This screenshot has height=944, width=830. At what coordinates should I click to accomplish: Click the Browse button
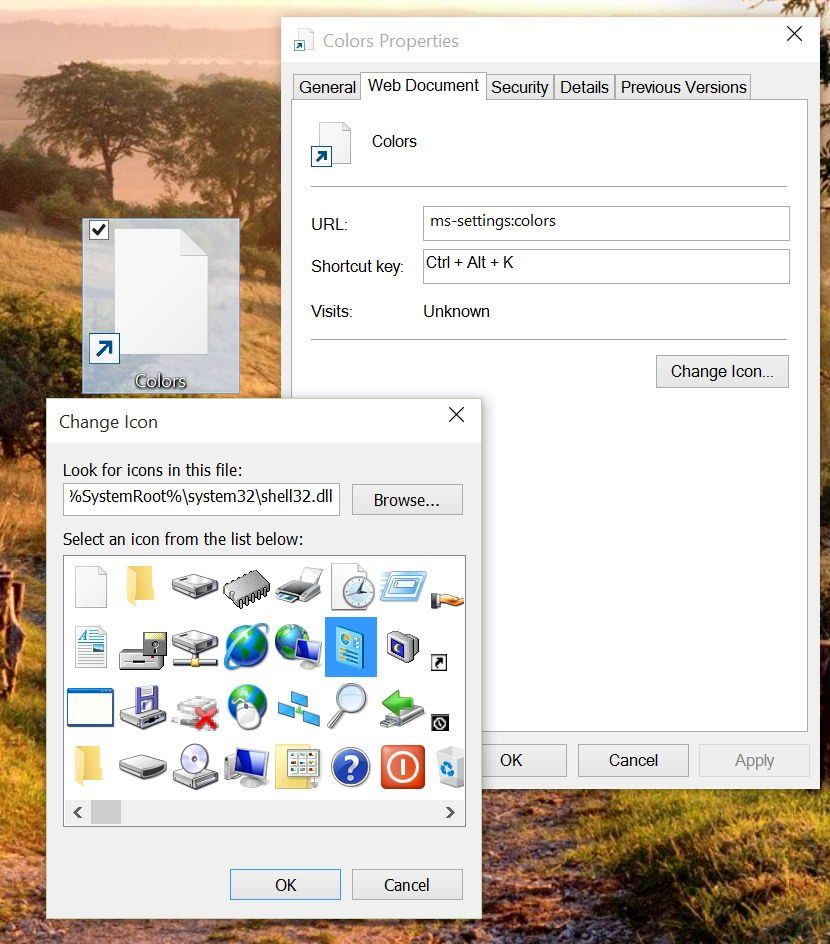[406, 499]
